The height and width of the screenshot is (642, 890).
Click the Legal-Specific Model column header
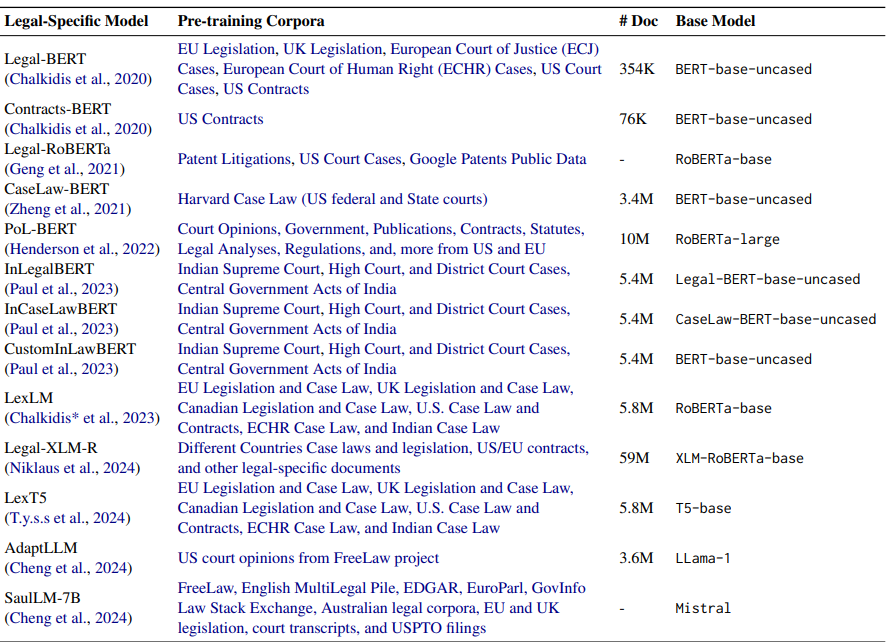point(77,21)
